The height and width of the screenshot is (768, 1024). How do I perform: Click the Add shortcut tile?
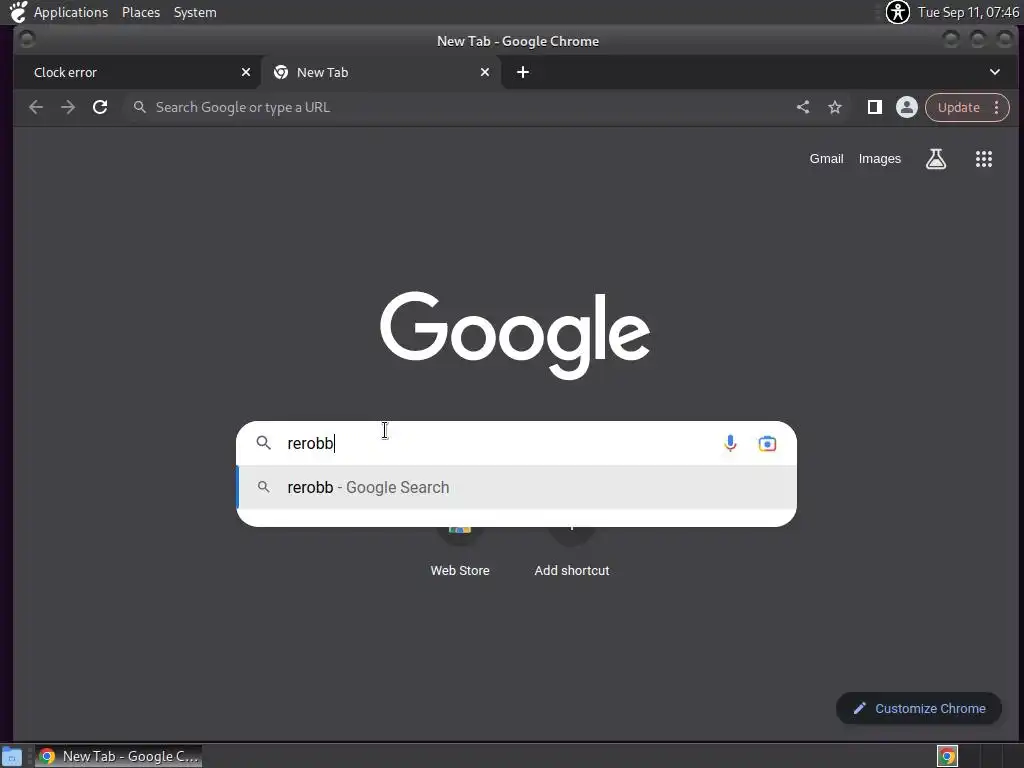[x=571, y=550]
